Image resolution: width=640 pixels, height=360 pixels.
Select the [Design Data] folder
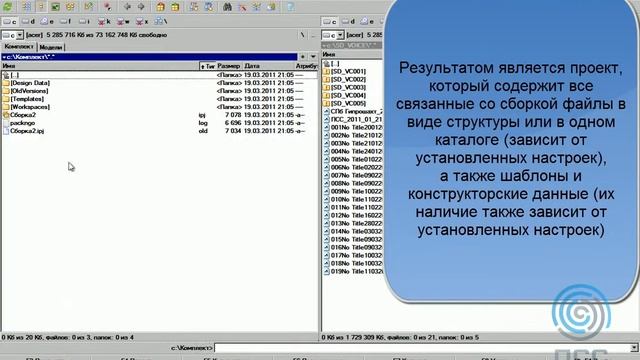(x=159, y=83)
